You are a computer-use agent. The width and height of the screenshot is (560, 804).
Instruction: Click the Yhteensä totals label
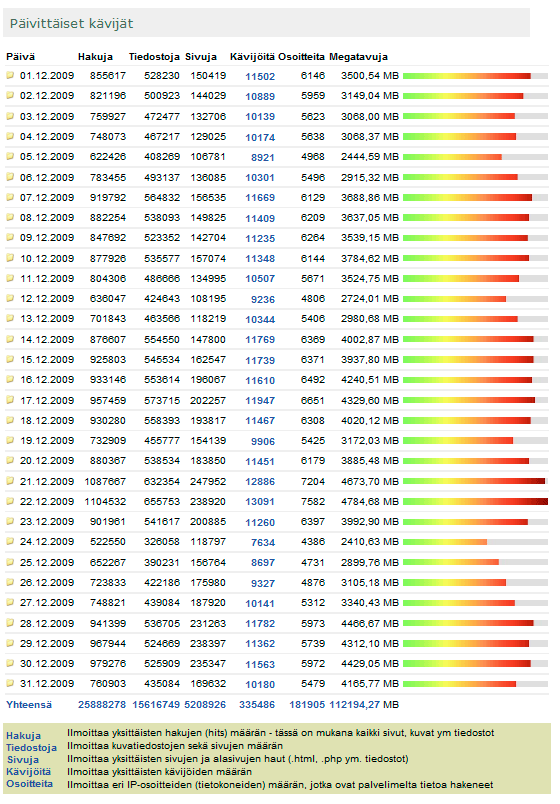tap(29, 705)
